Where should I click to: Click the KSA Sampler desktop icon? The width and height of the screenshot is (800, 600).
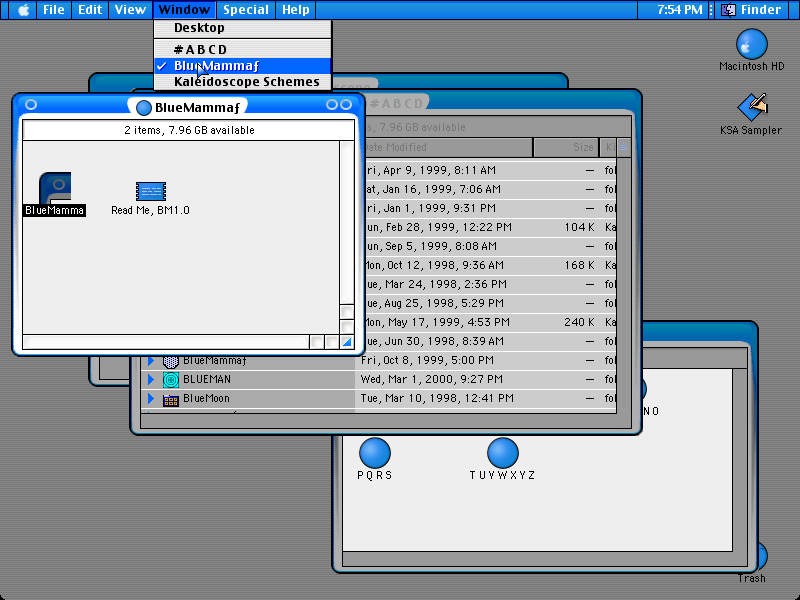[x=753, y=107]
